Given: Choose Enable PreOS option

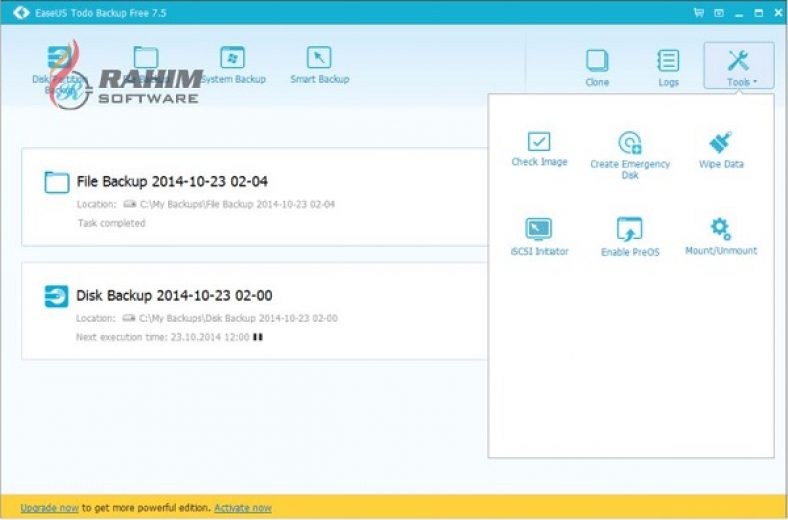Looking at the screenshot, I should 630,237.
